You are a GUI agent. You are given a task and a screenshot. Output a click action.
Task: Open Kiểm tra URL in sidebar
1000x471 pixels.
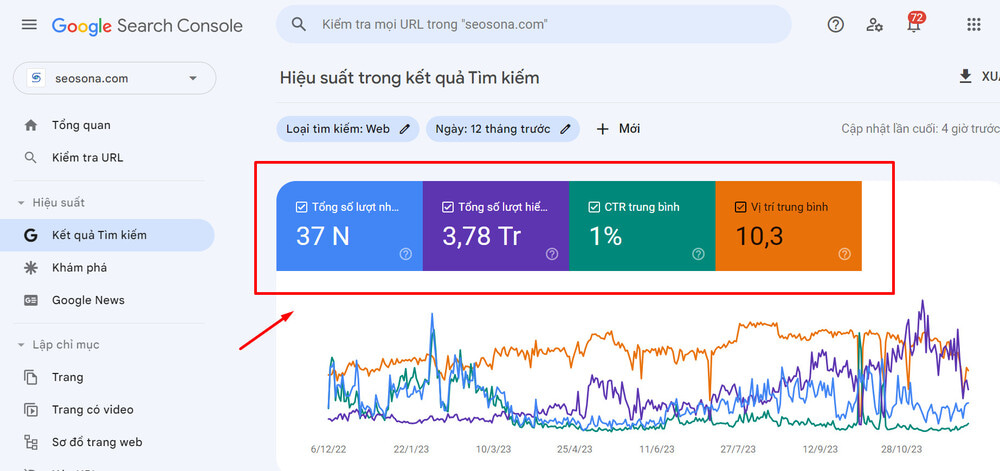87,158
